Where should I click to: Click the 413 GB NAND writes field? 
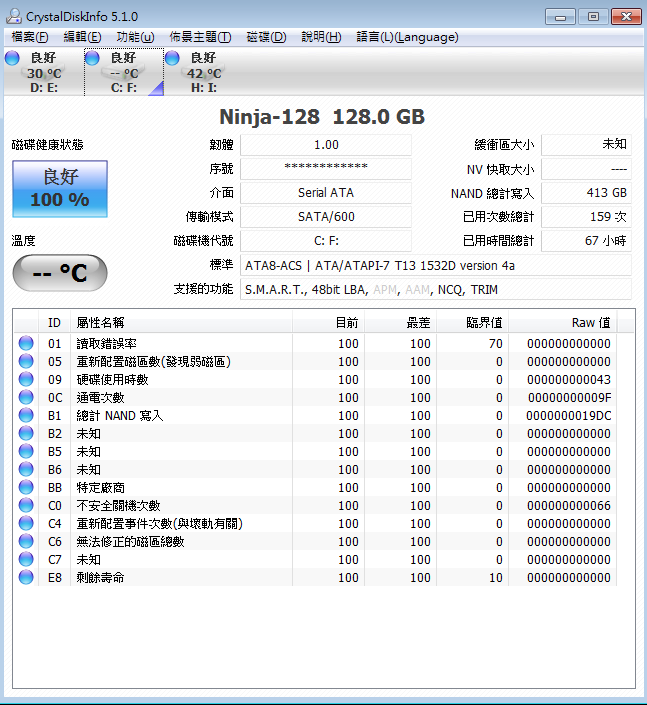coord(586,193)
